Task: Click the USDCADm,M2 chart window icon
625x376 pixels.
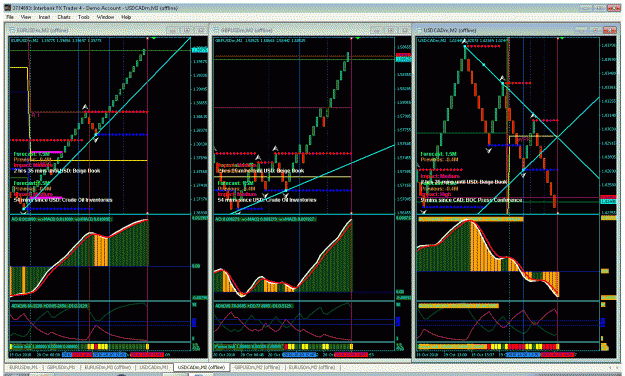Action: tap(419, 30)
